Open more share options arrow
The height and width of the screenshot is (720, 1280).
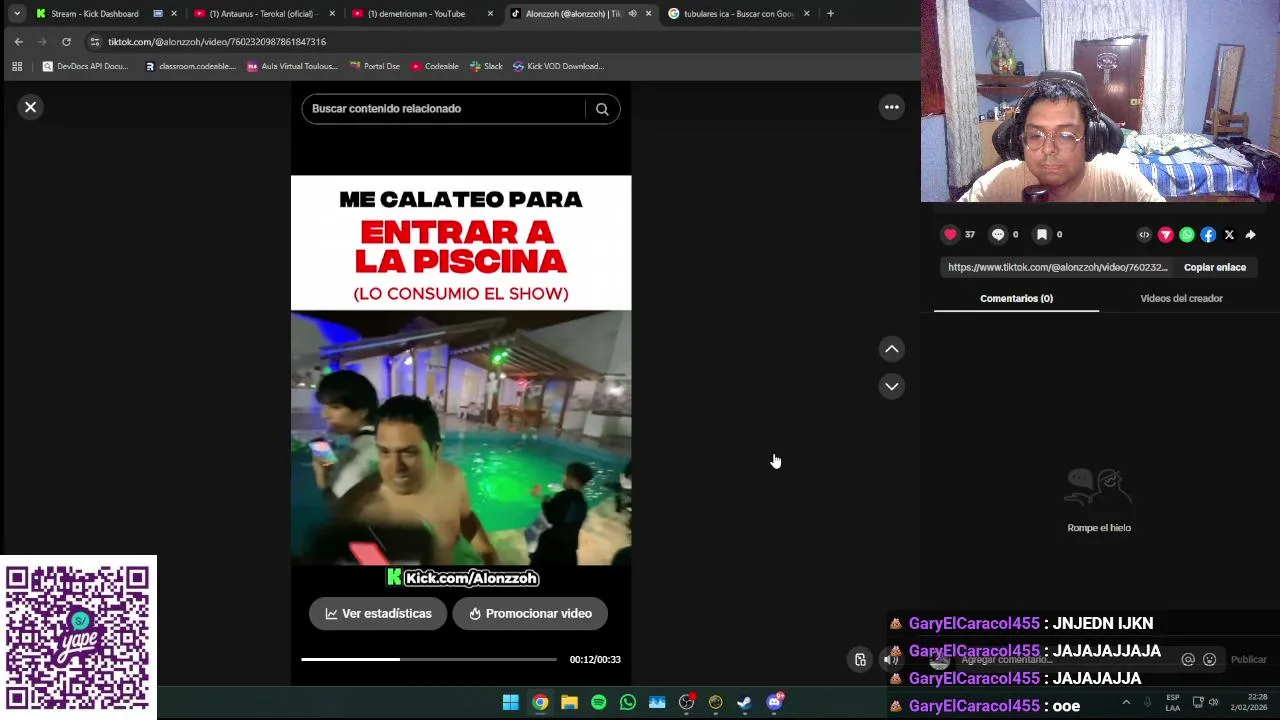point(1250,235)
